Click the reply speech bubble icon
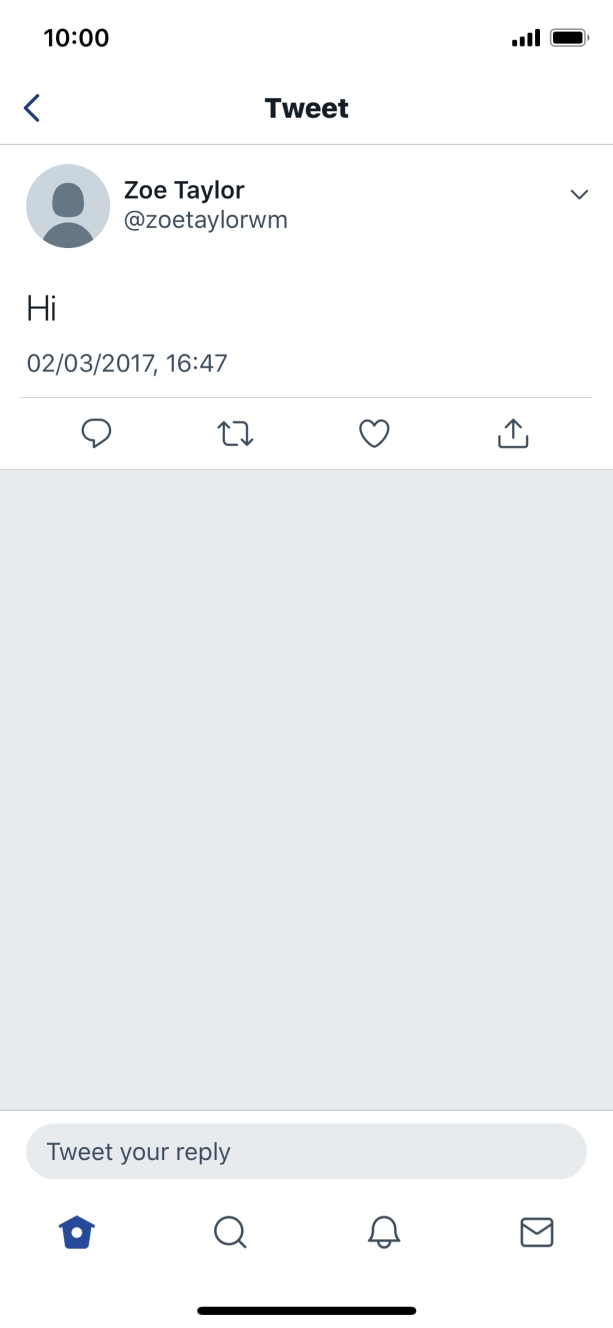This screenshot has width=613, height=1328. coord(96,433)
